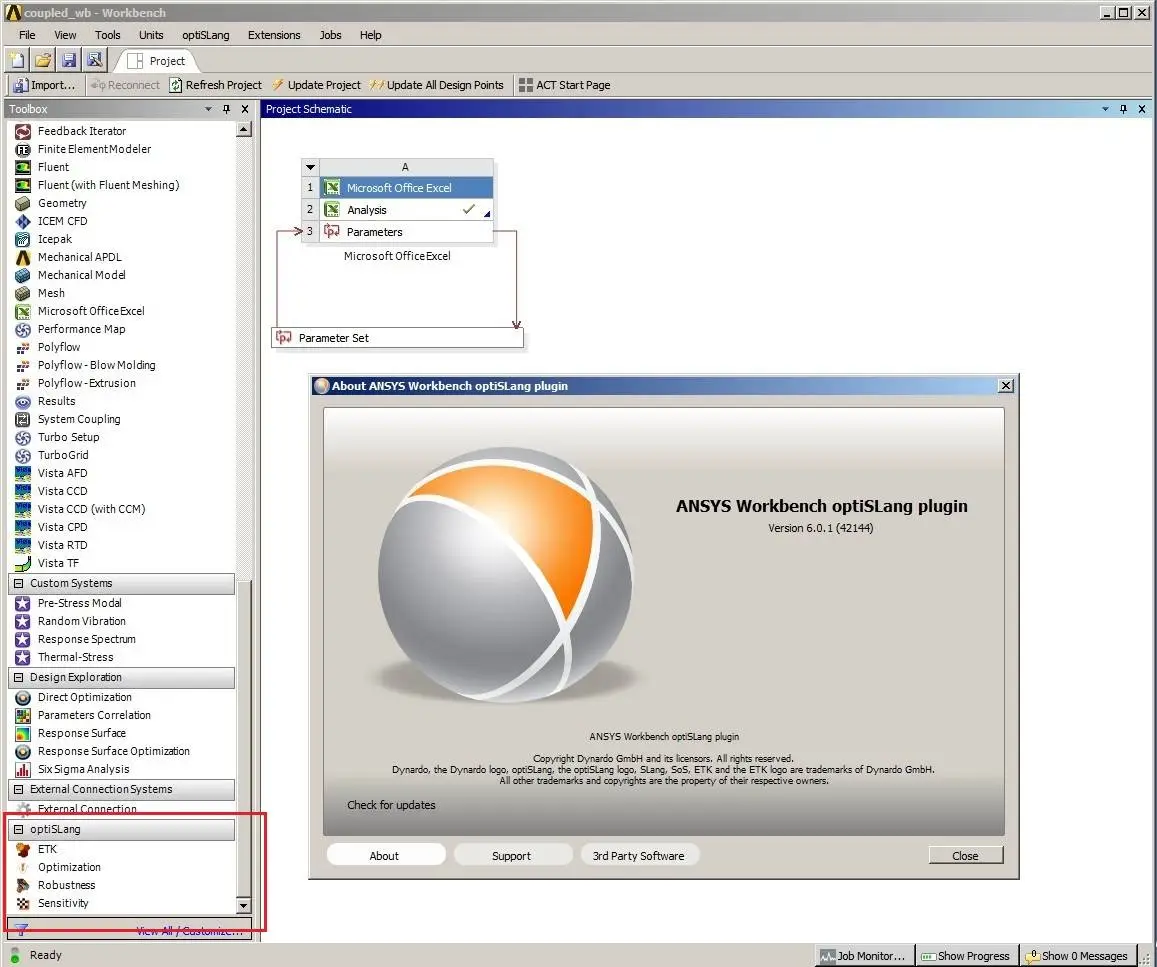This screenshot has width=1157, height=967.
Task: Select the Results component icon
Action: click(23, 401)
